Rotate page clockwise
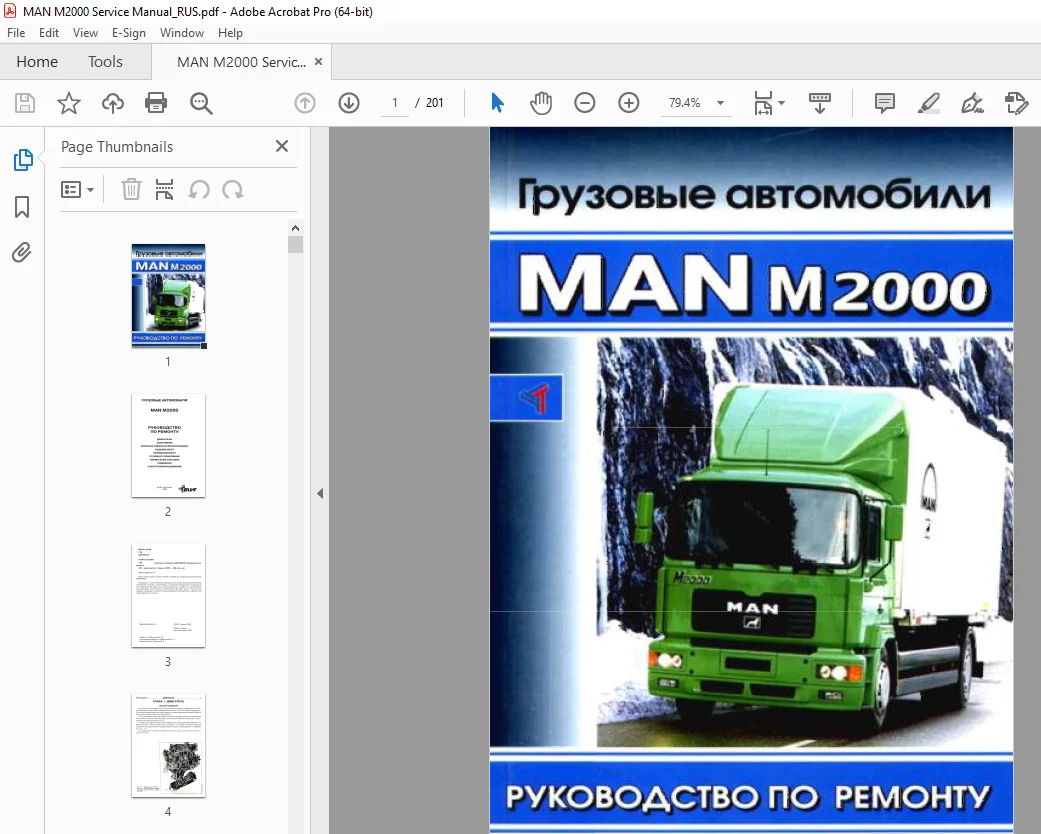The image size is (1041, 834). [232, 190]
